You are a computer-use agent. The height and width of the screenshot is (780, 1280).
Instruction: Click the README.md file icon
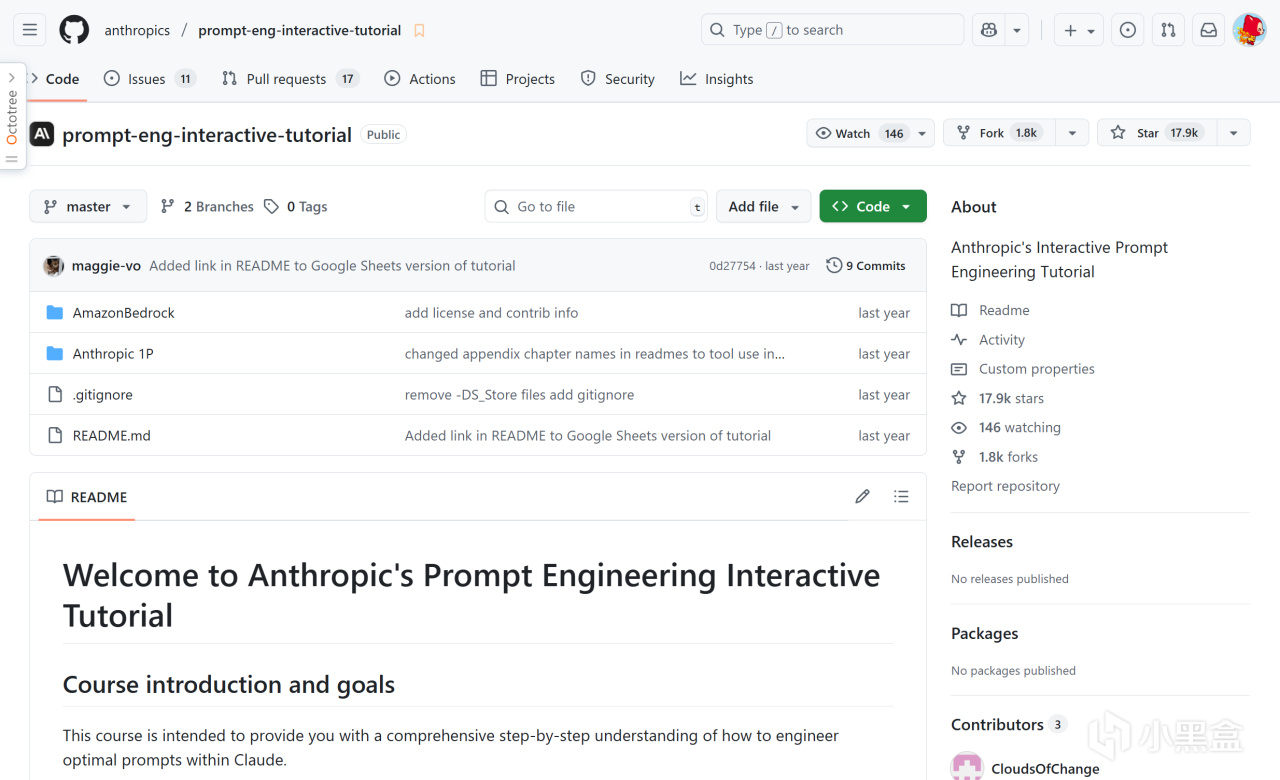(55, 436)
